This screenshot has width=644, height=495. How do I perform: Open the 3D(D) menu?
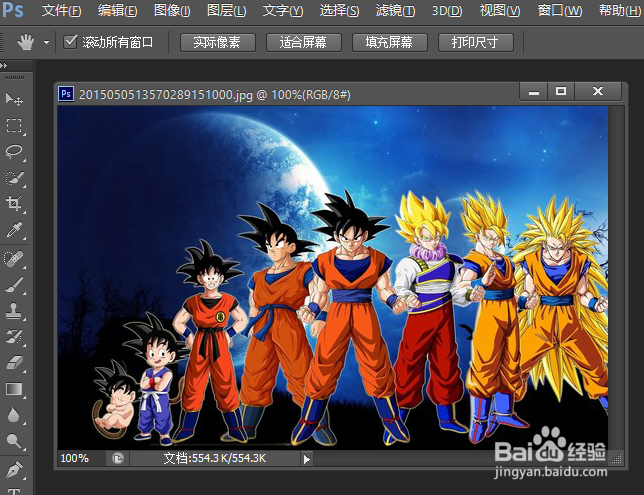coord(447,10)
